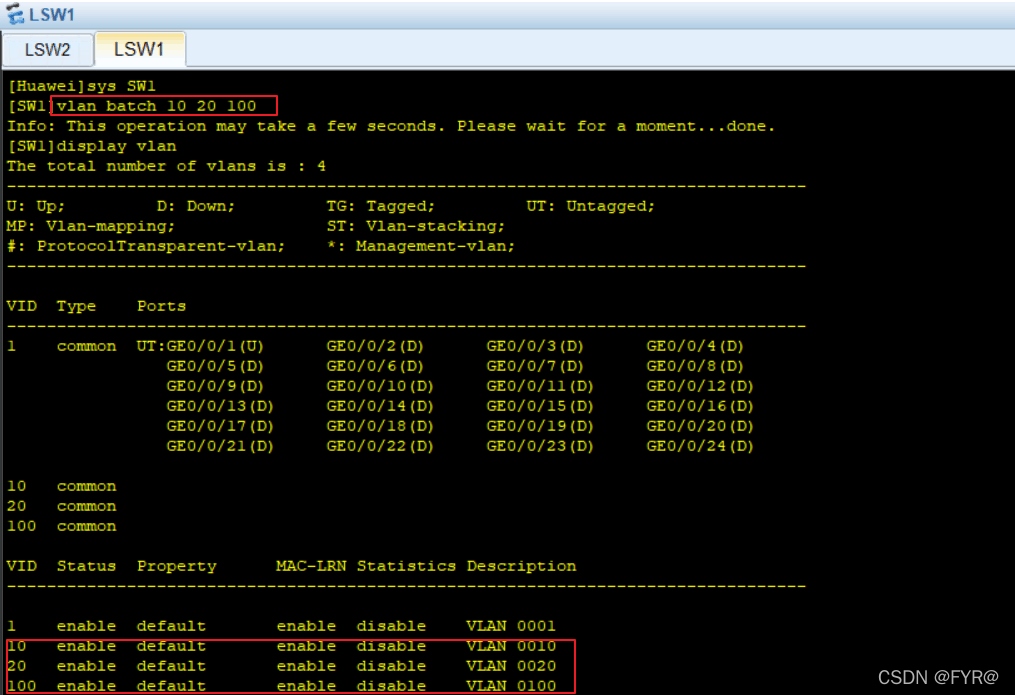Image resolution: width=1015 pixels, height=695 pixels.
Task: Click the LSW1 window title icon
Action: tap(14, 14)
